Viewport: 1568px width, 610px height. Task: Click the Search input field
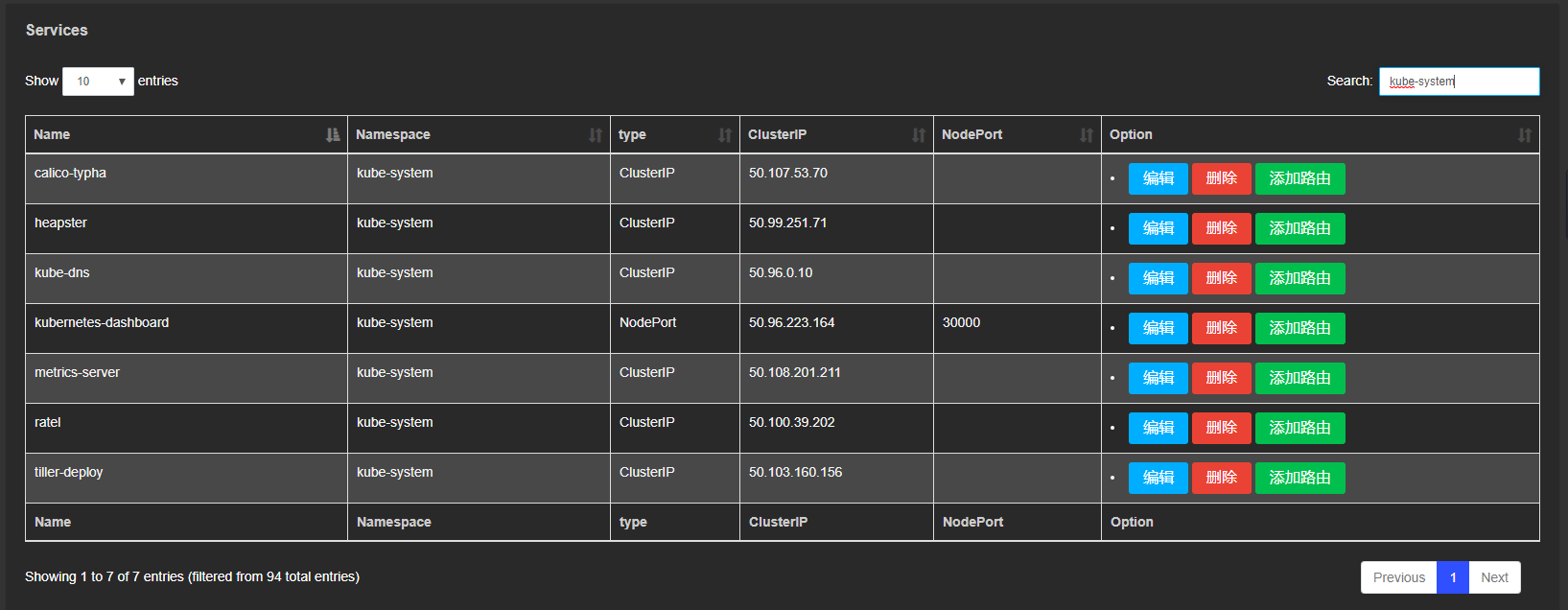coord(1459,82)
